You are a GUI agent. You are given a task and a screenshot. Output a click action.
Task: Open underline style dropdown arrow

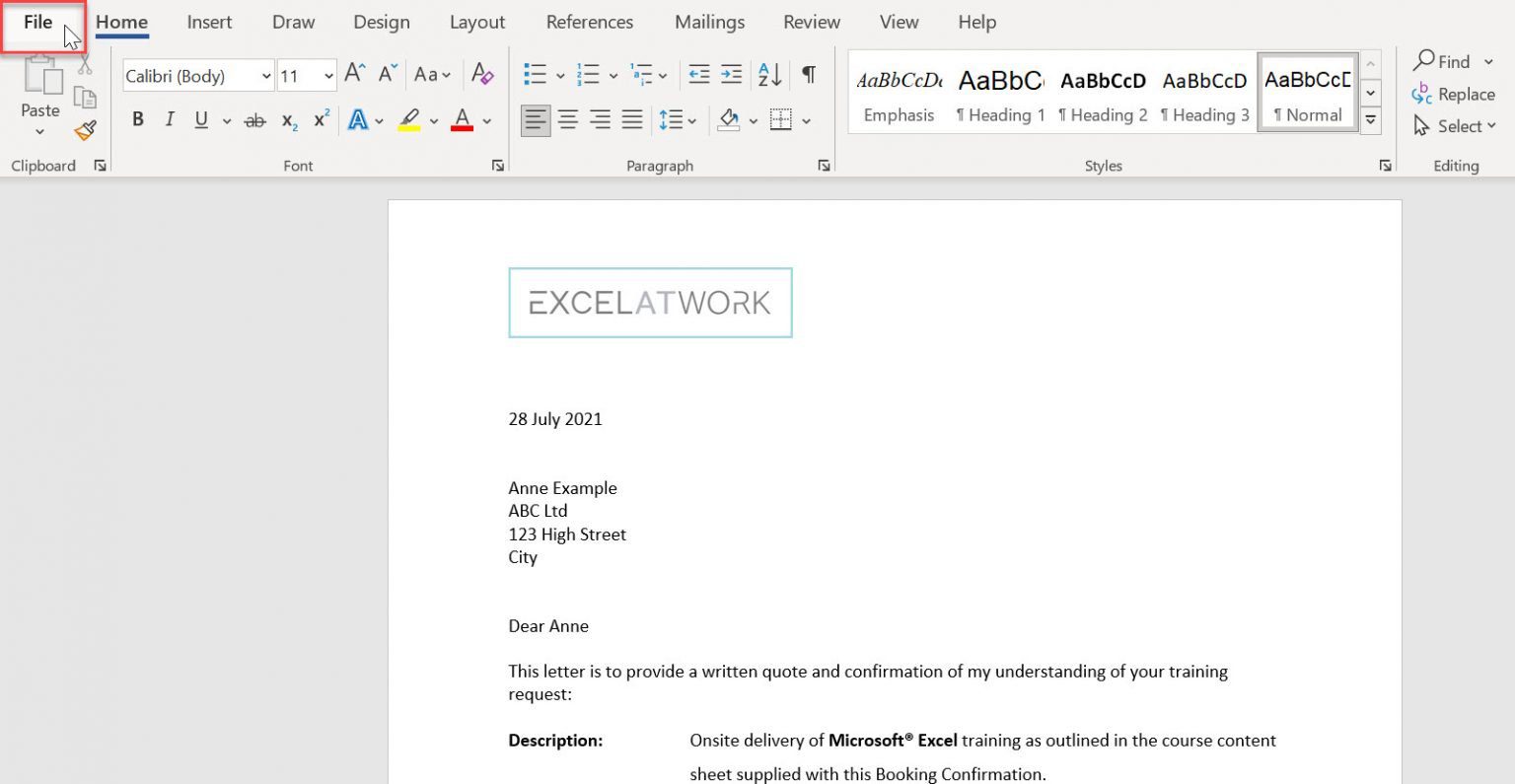pos(226,121)
